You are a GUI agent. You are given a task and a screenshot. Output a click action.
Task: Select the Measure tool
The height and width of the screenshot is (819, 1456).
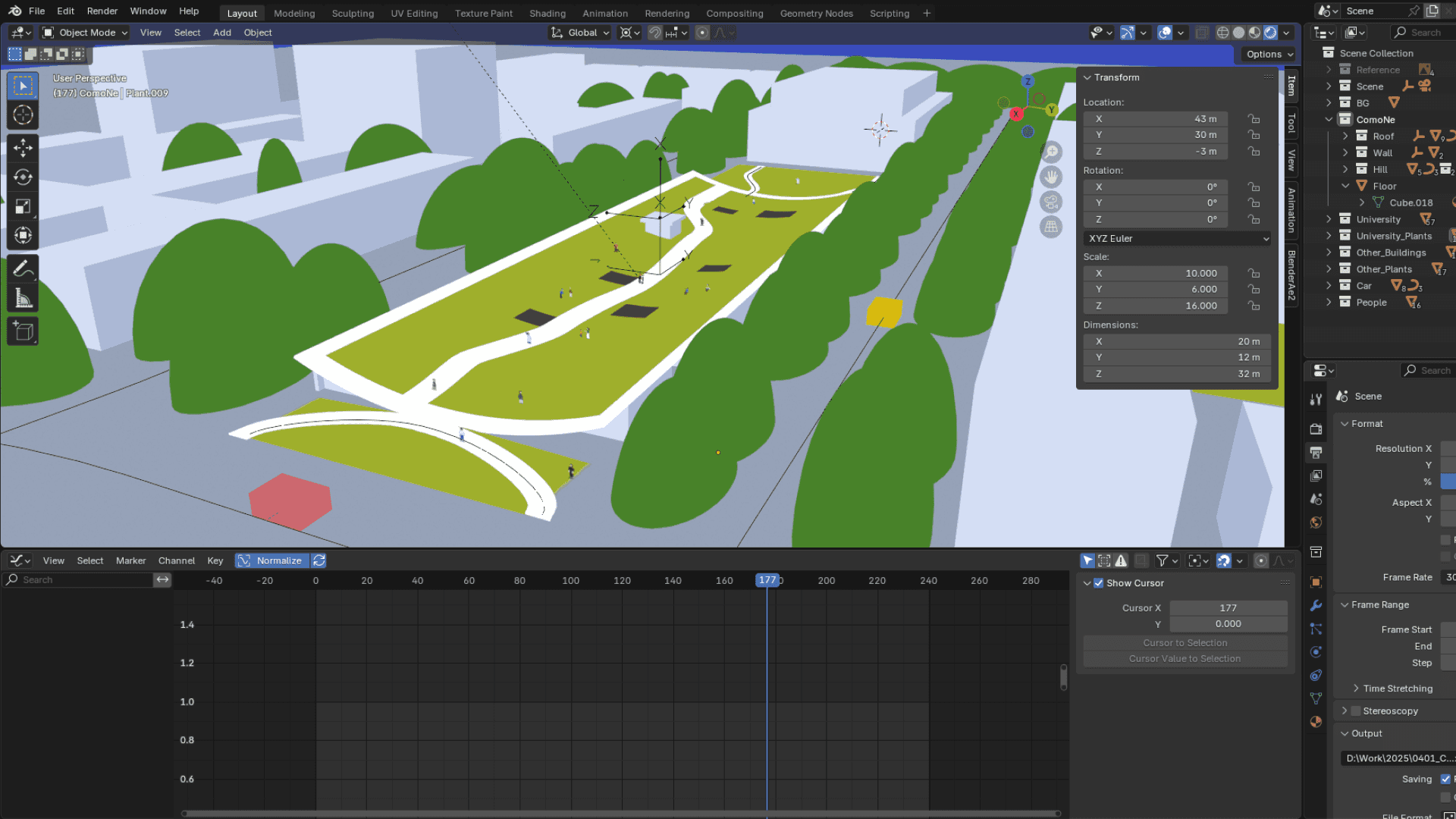[23, 299]
